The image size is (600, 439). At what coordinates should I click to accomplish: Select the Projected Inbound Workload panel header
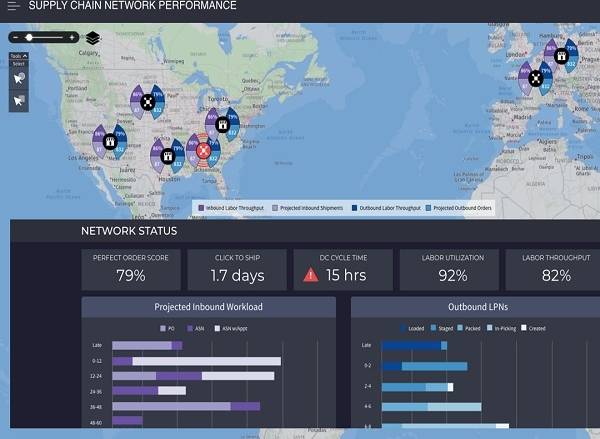pos(208,307)
